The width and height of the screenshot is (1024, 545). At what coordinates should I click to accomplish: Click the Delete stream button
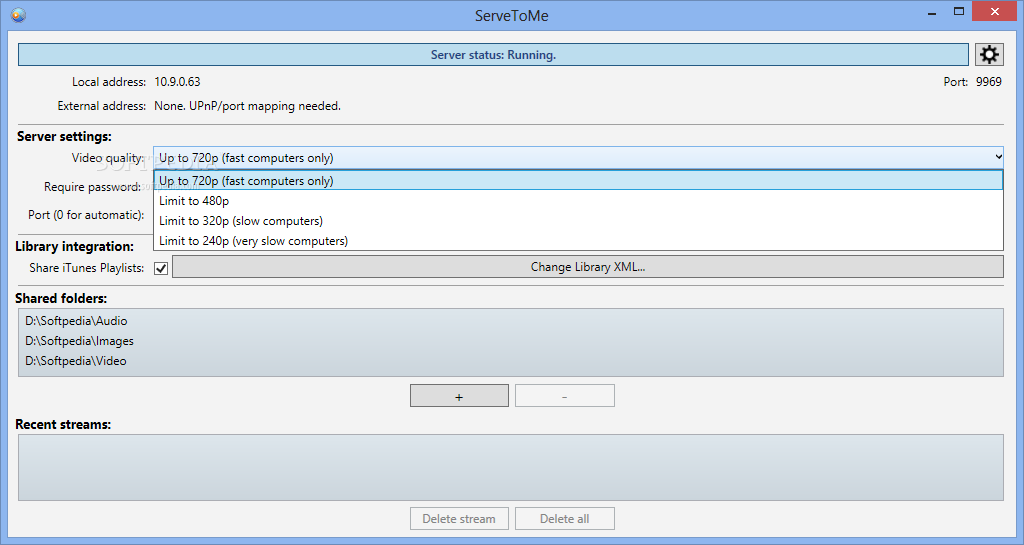pos(459,519)
